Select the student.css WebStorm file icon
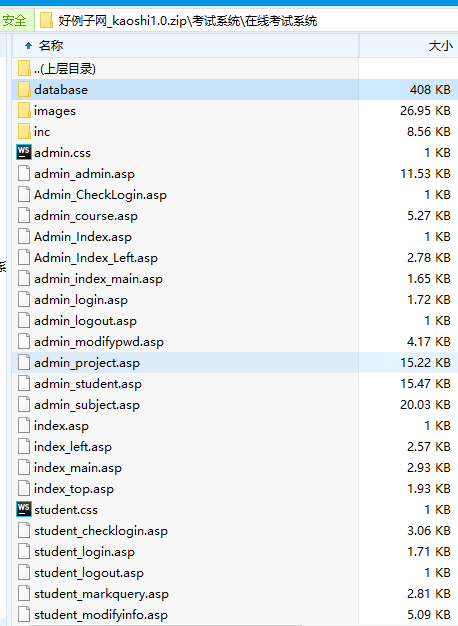 [x=24, y=509]
